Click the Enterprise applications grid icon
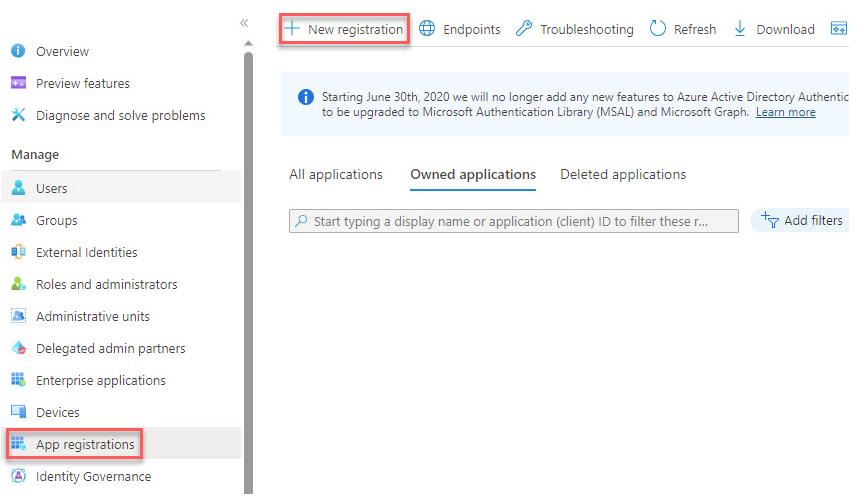This screenshot has width=865, height=500. (18, 380)
